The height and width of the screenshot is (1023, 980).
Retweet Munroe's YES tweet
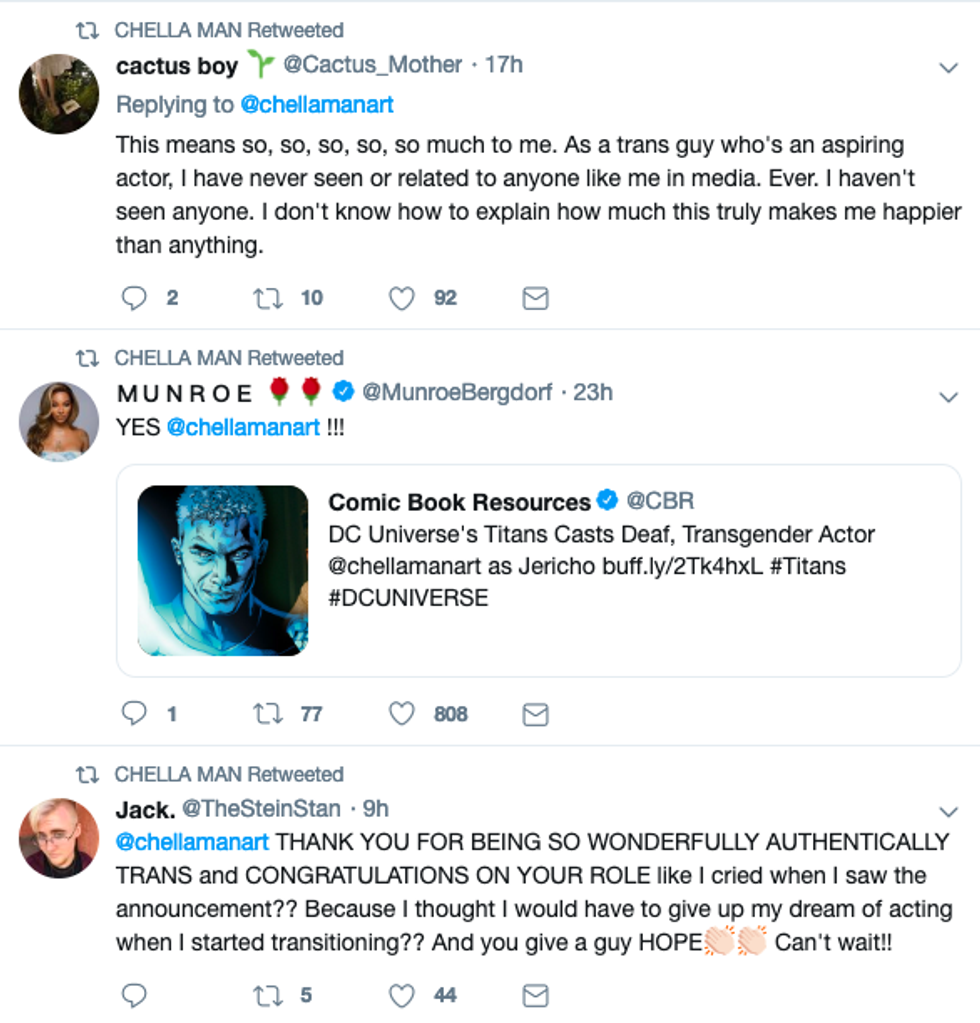[269, 714]
